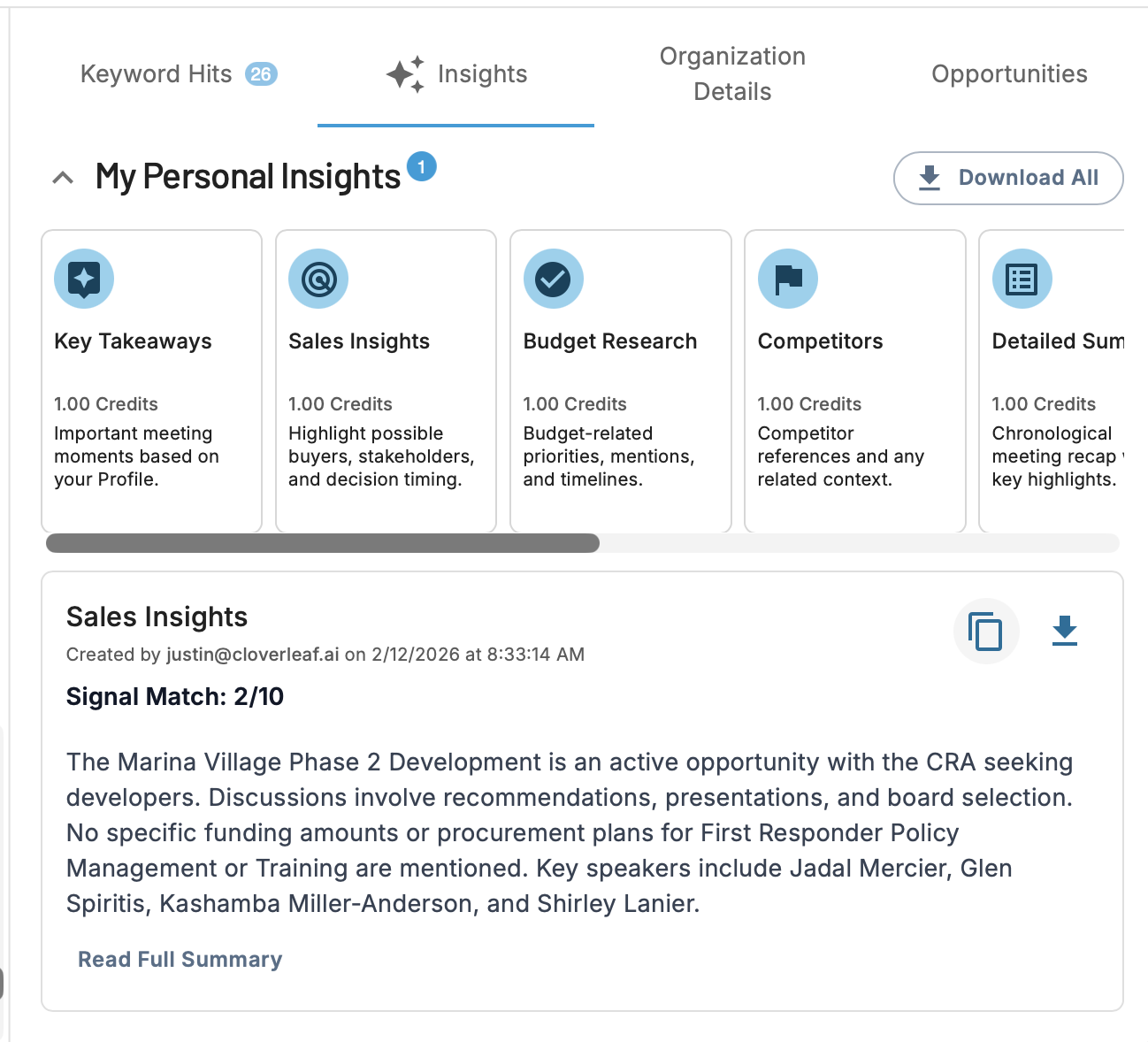Choose the Budget Research card description
Viewport: 1148px width, 1042px height.
(608, 456)
